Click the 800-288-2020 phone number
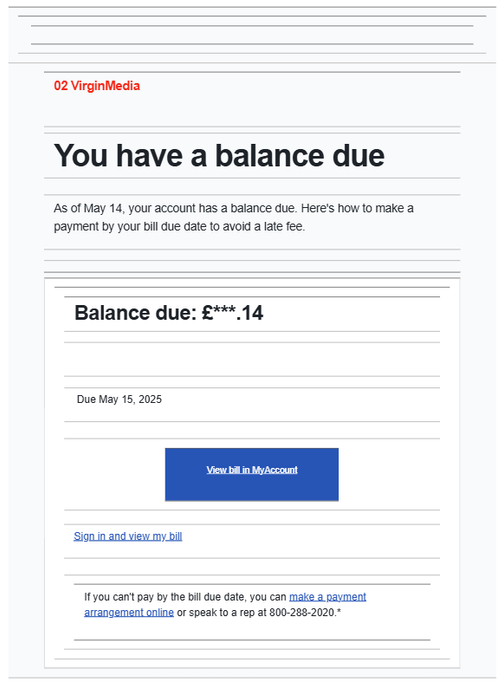This screenshot has width=504, height=682. (x=303, y=612)
